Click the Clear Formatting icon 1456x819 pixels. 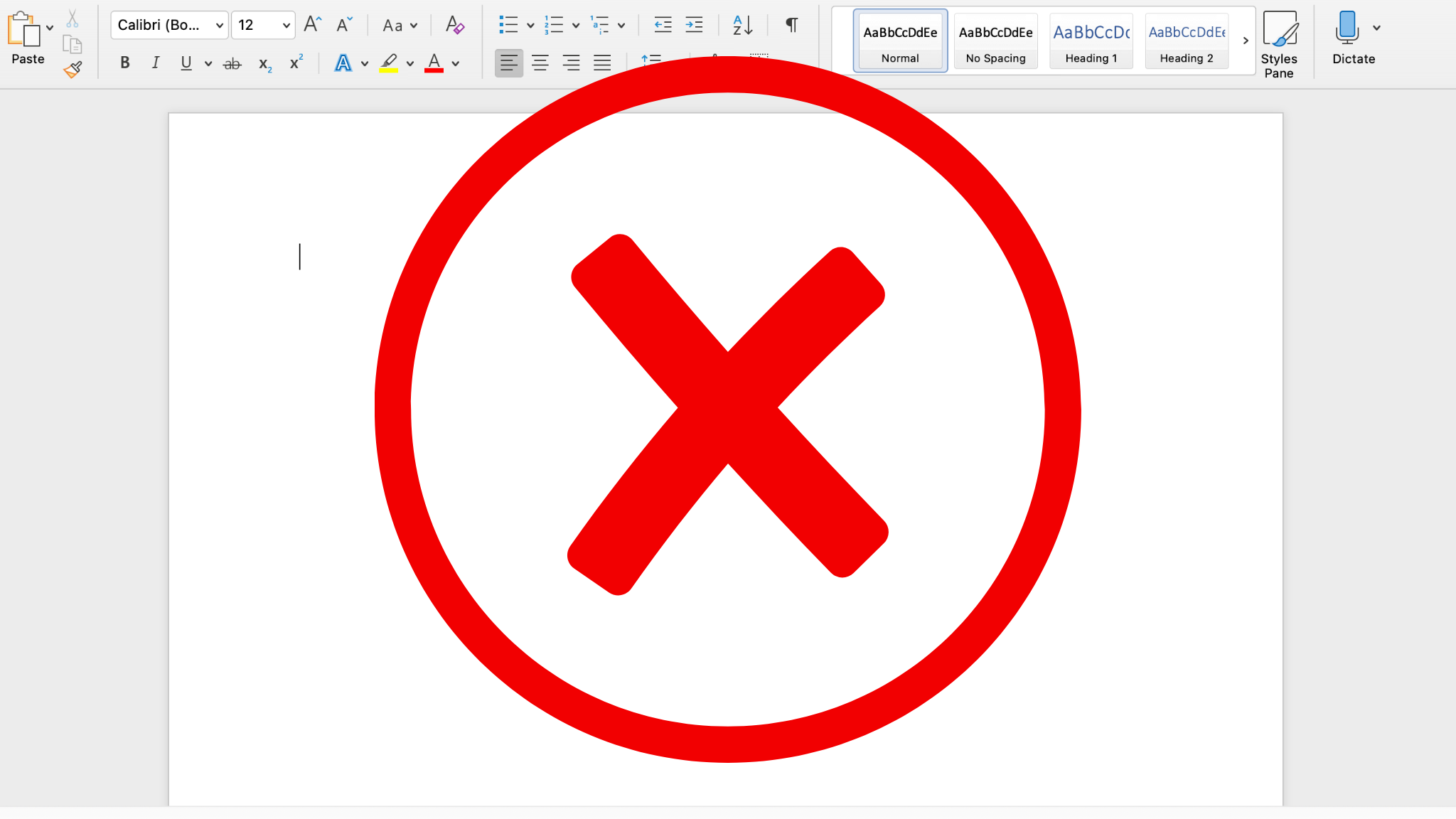click(454, 26)
